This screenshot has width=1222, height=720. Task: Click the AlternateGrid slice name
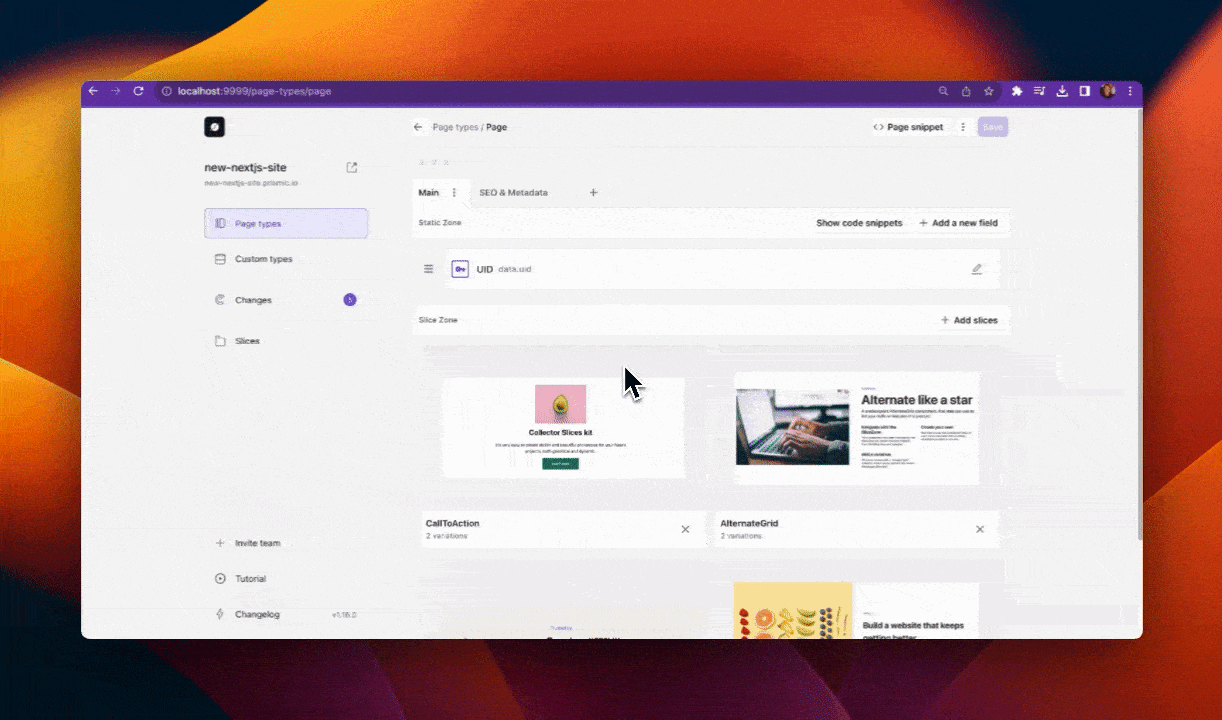749,523
